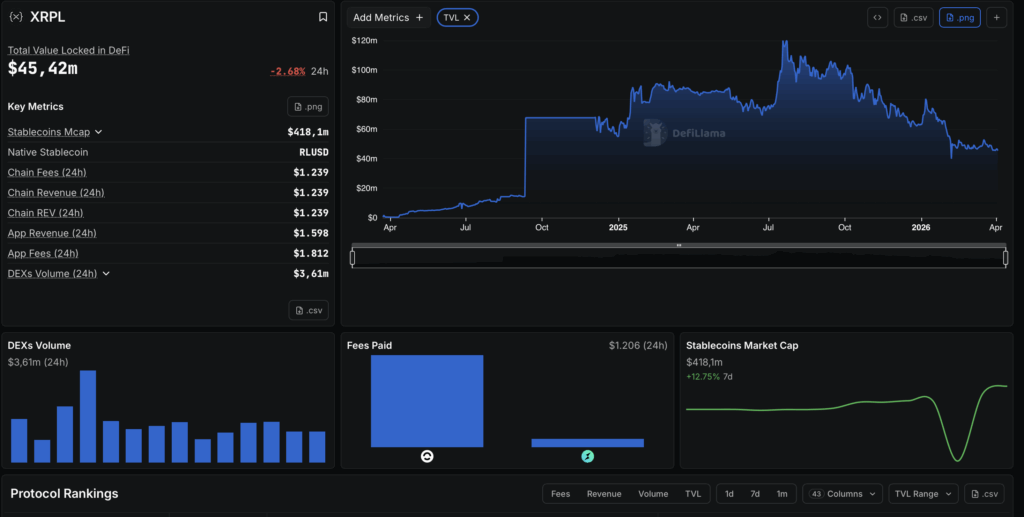Select the 1m time period
Screen dimensions: 1024x517
pyautogui.click(x=782, y=494)
